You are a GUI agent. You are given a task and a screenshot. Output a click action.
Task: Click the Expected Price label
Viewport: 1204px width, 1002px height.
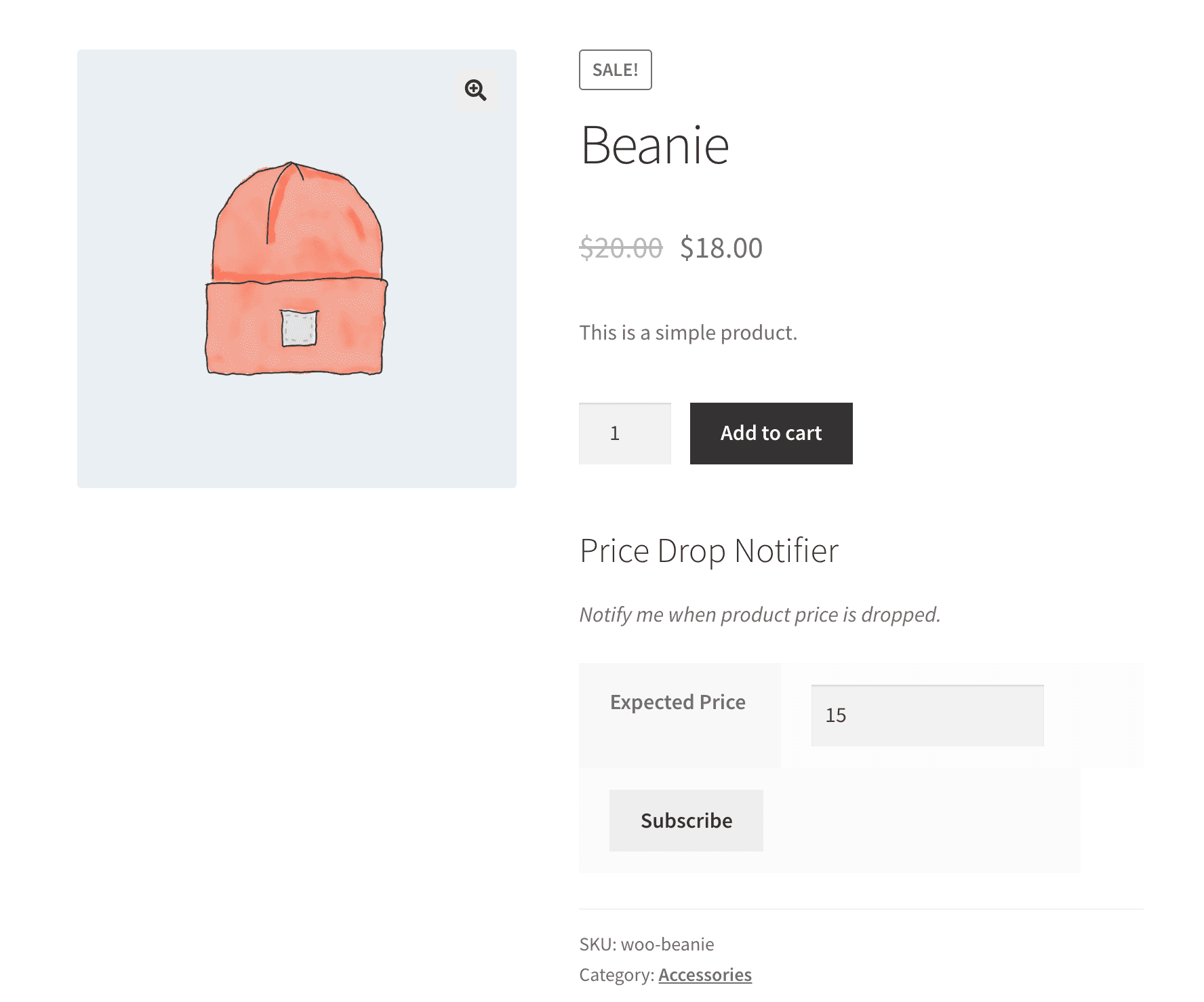tap(678, 702)
